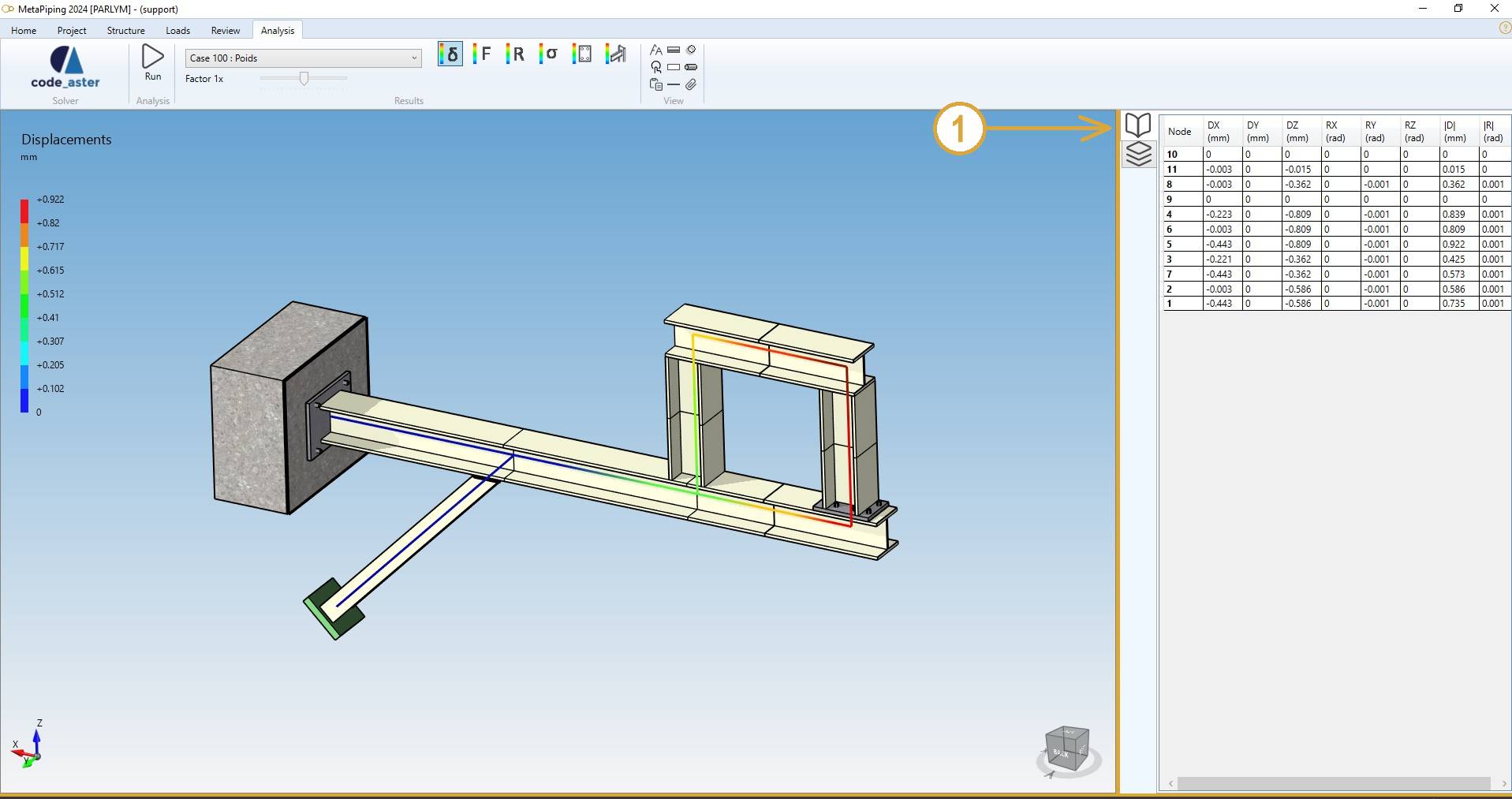Screen dimensions: 1512x799
Task: Click the table scroll left arrow
Action: (1171, 783)
